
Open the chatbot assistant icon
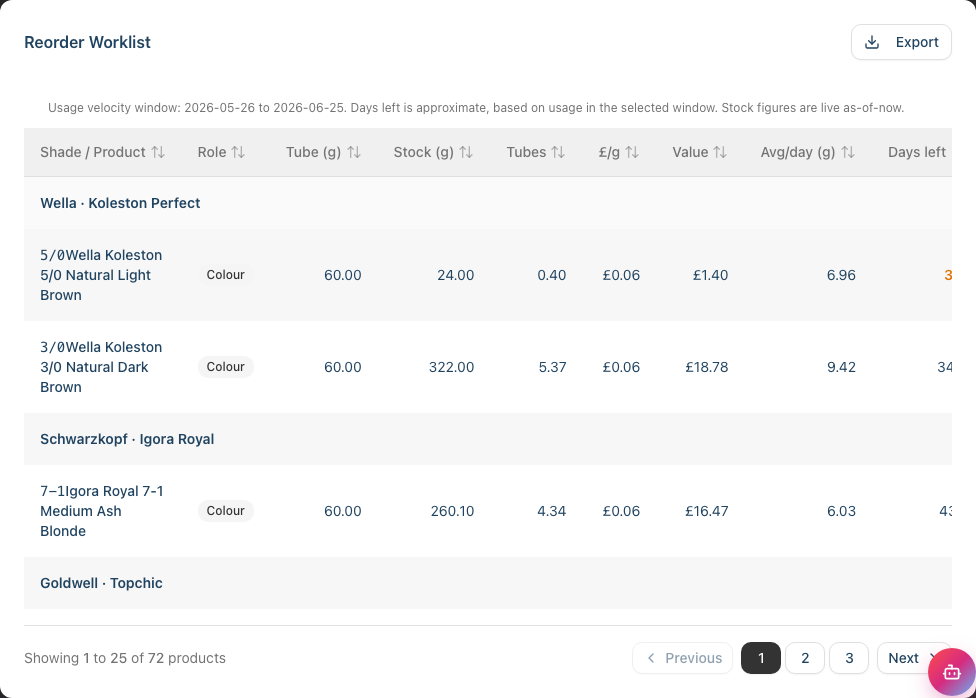[951, 672]
